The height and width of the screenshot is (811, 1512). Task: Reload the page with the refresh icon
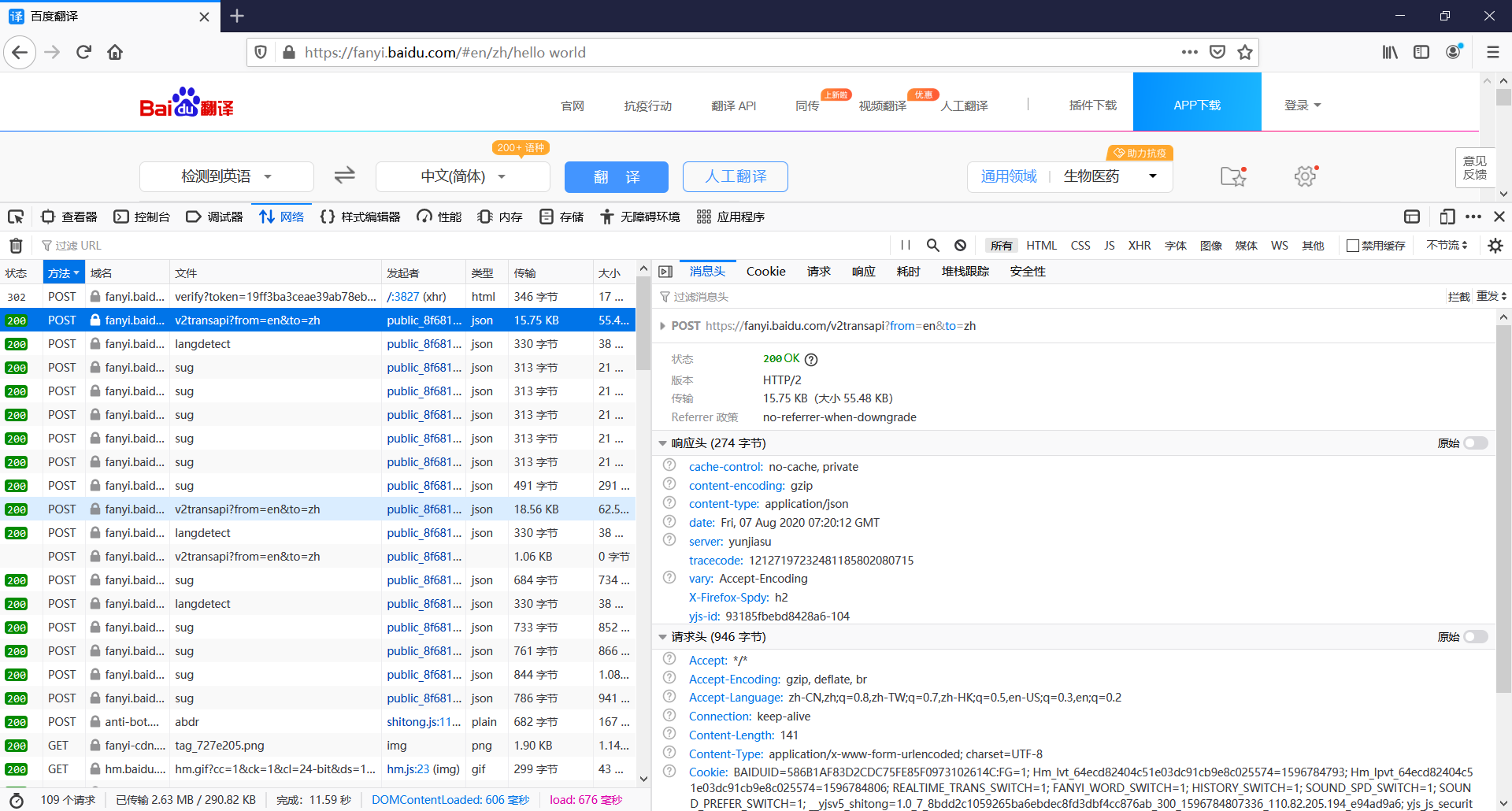point(83,52)
